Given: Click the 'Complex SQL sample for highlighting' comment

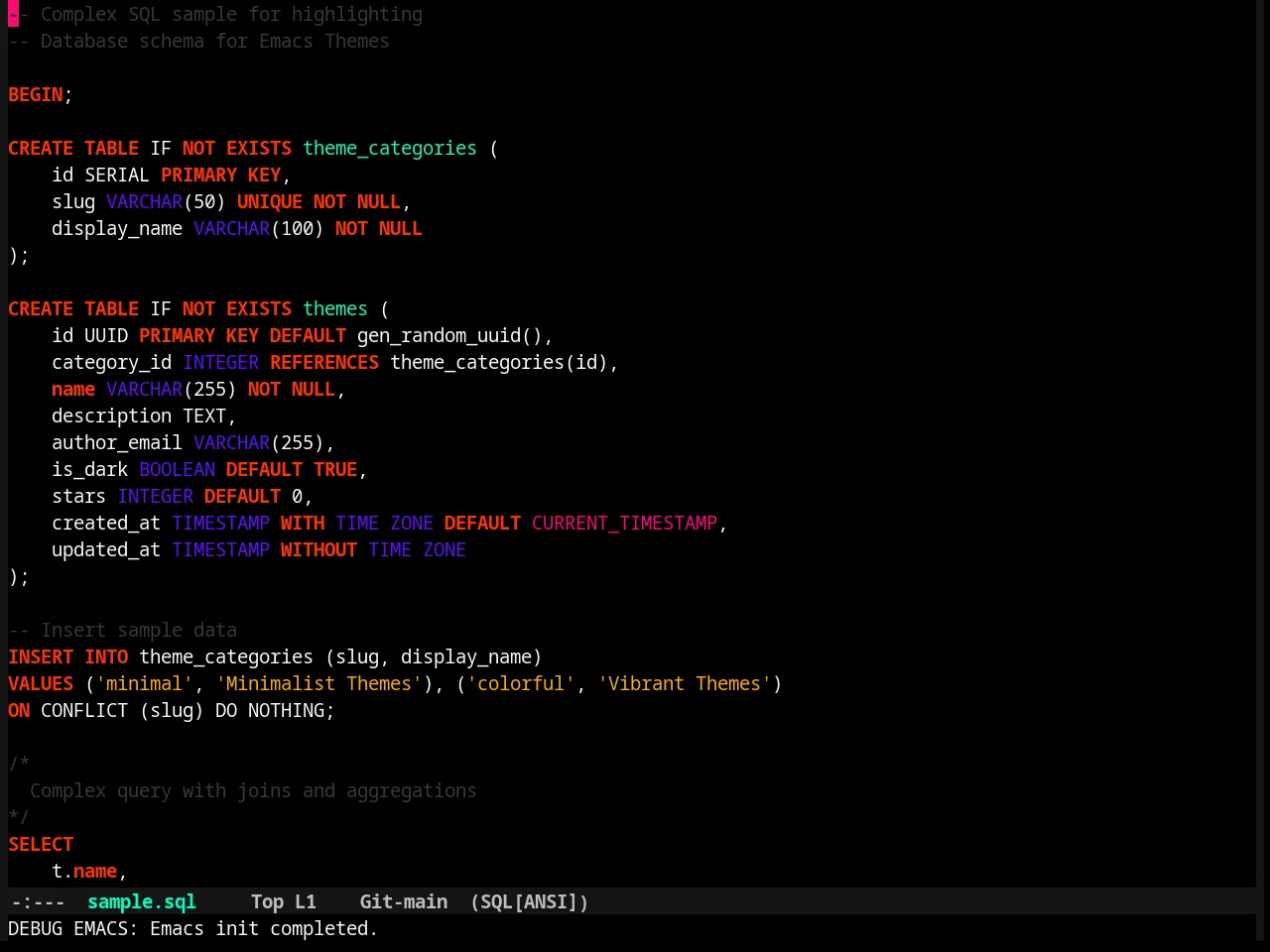Looking at the screenshot, I should (x=215, y=14).
